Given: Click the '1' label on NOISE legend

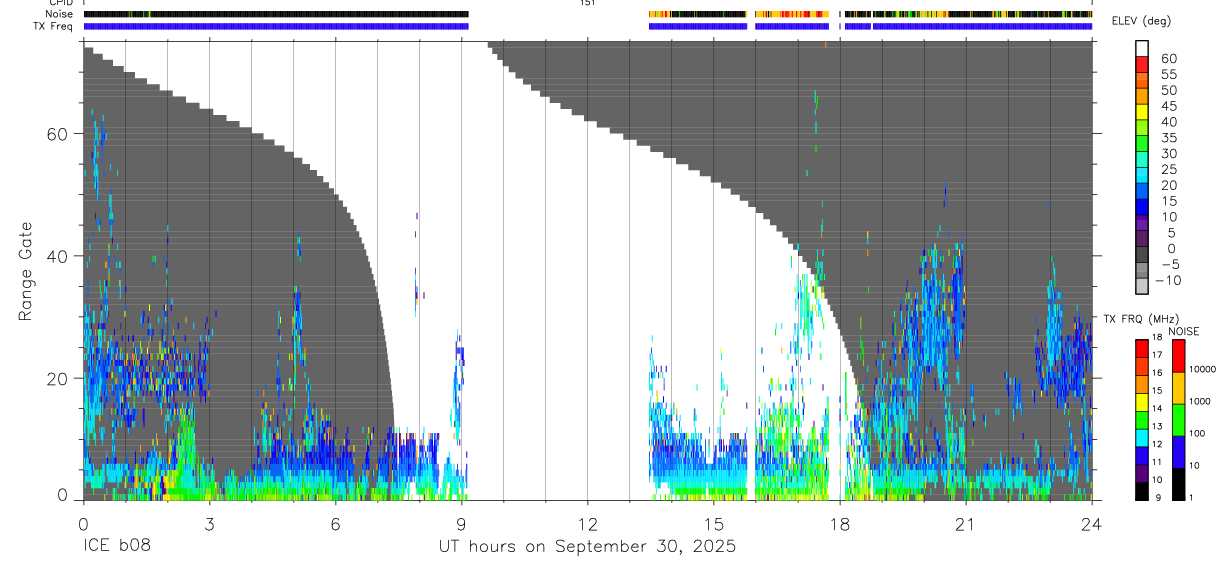Looking at the screenshot, I should click(1191, 497).
